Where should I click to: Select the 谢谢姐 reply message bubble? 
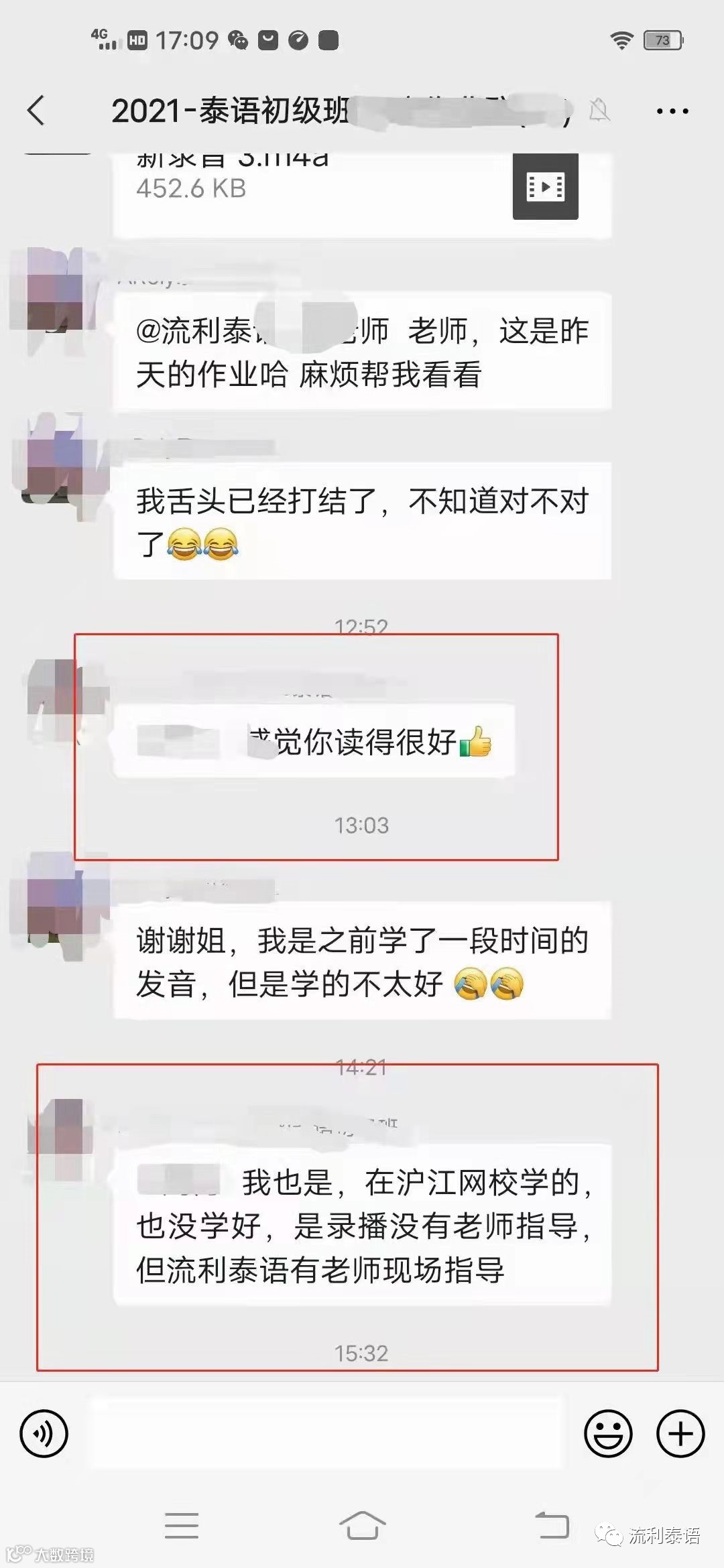[x=362, y=962]
